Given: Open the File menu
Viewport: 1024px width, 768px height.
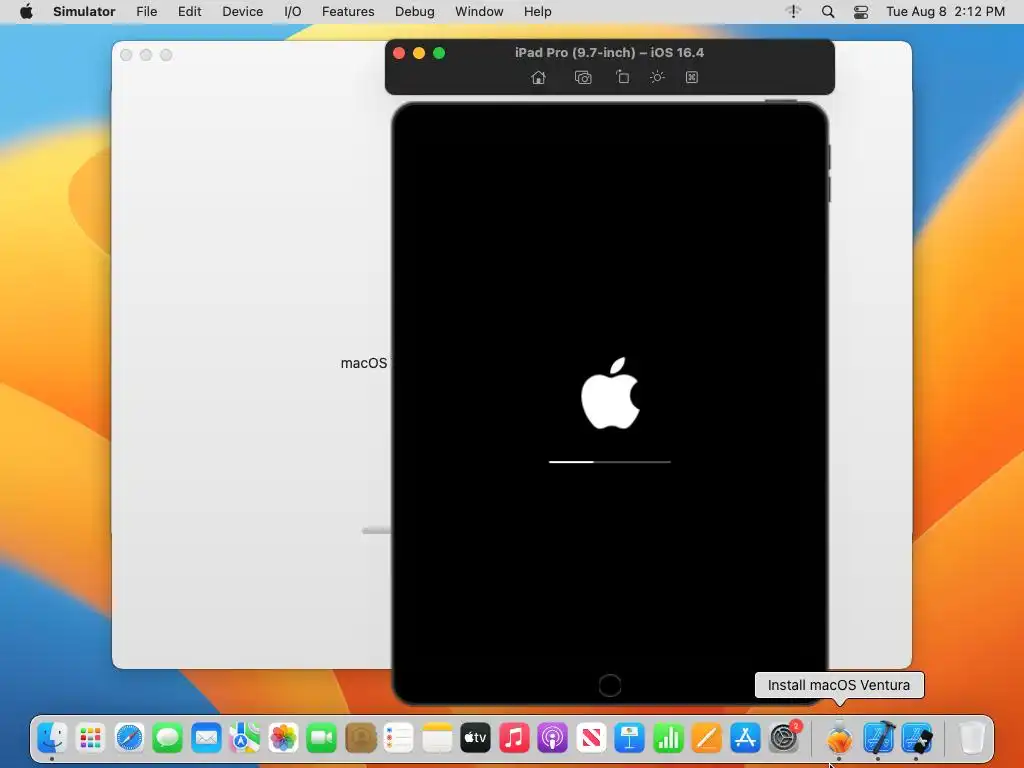Looking at the screenshot, I should tap(146, 12).
